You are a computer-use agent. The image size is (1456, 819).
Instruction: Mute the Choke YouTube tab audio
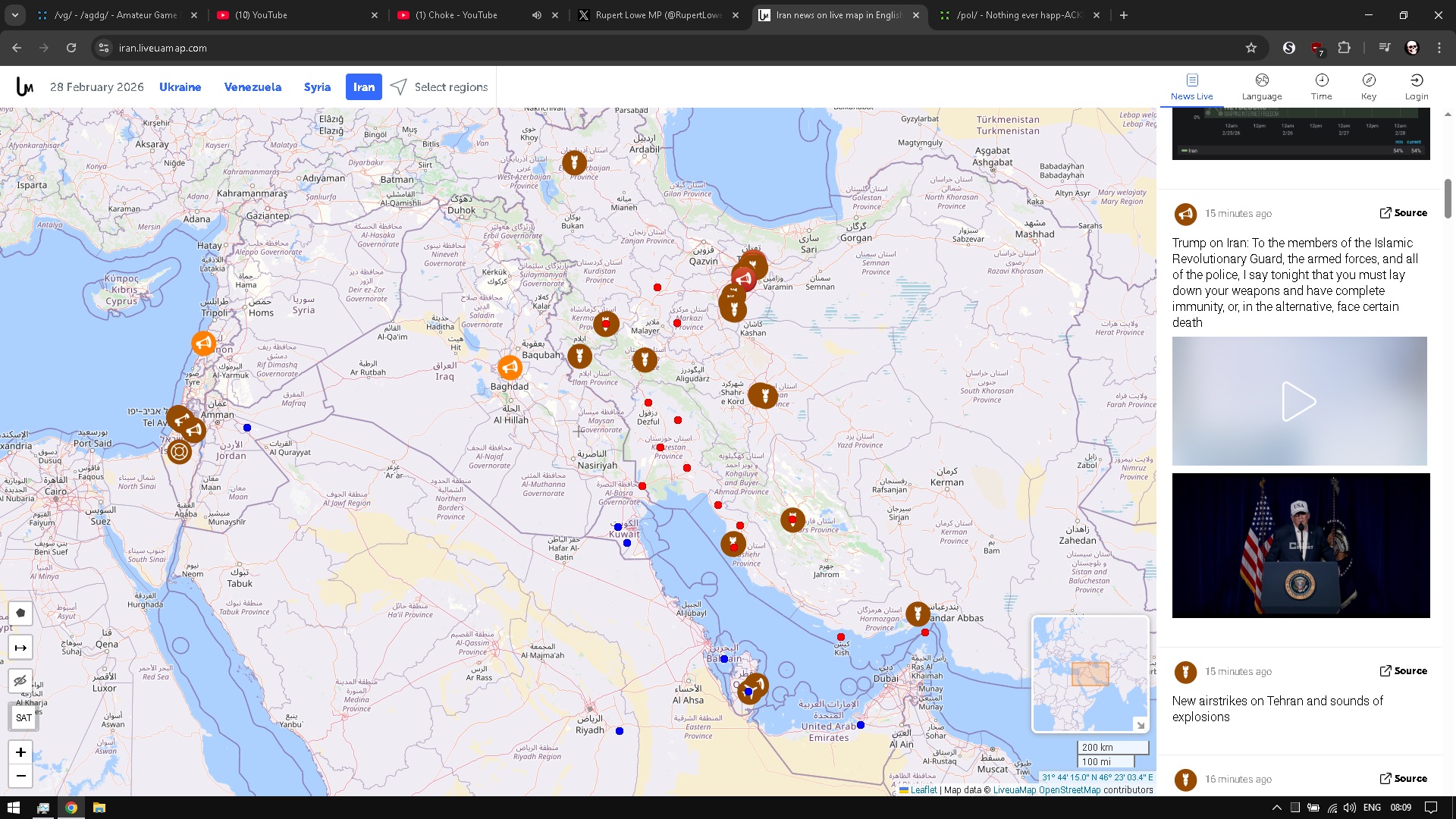(x=537, y=15)
